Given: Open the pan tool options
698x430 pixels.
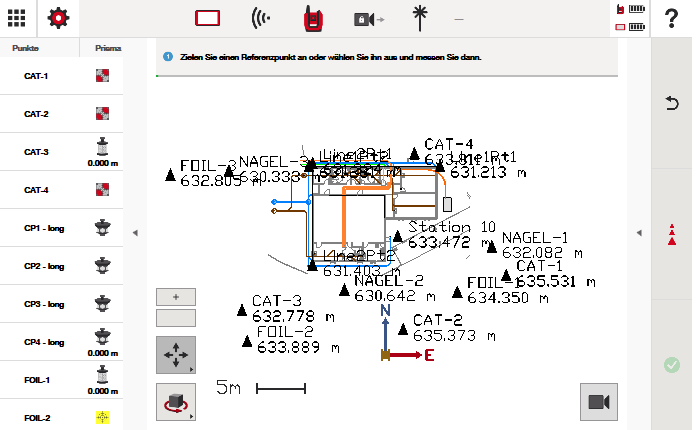Looking at the screenshot, I should pos(176,355).
